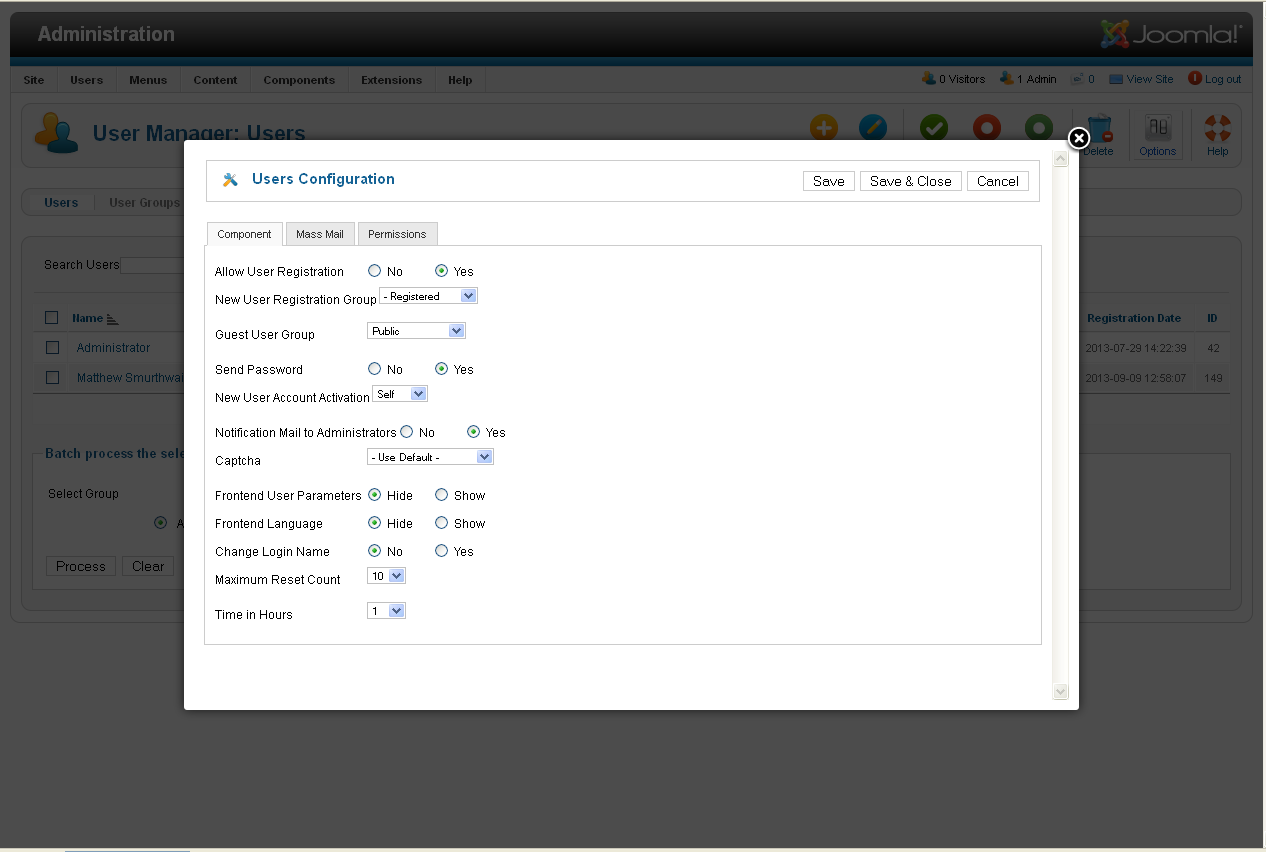Click the green Unblock user icon

pyautogui.click(x=1039, y=128)
